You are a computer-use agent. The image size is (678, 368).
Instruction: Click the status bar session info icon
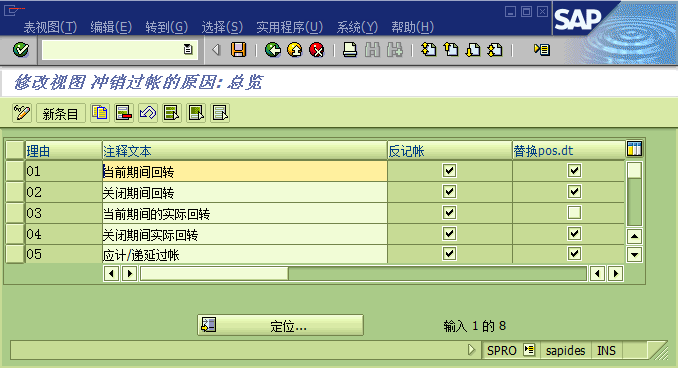point(529,350)
